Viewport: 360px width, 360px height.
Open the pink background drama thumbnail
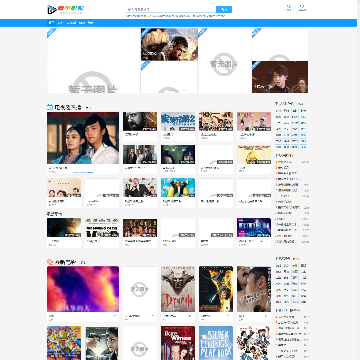pos(254,121)
